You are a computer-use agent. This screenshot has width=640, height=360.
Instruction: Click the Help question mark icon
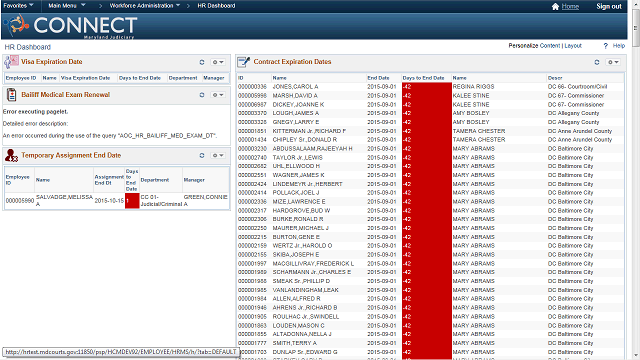tap(606, 46)
